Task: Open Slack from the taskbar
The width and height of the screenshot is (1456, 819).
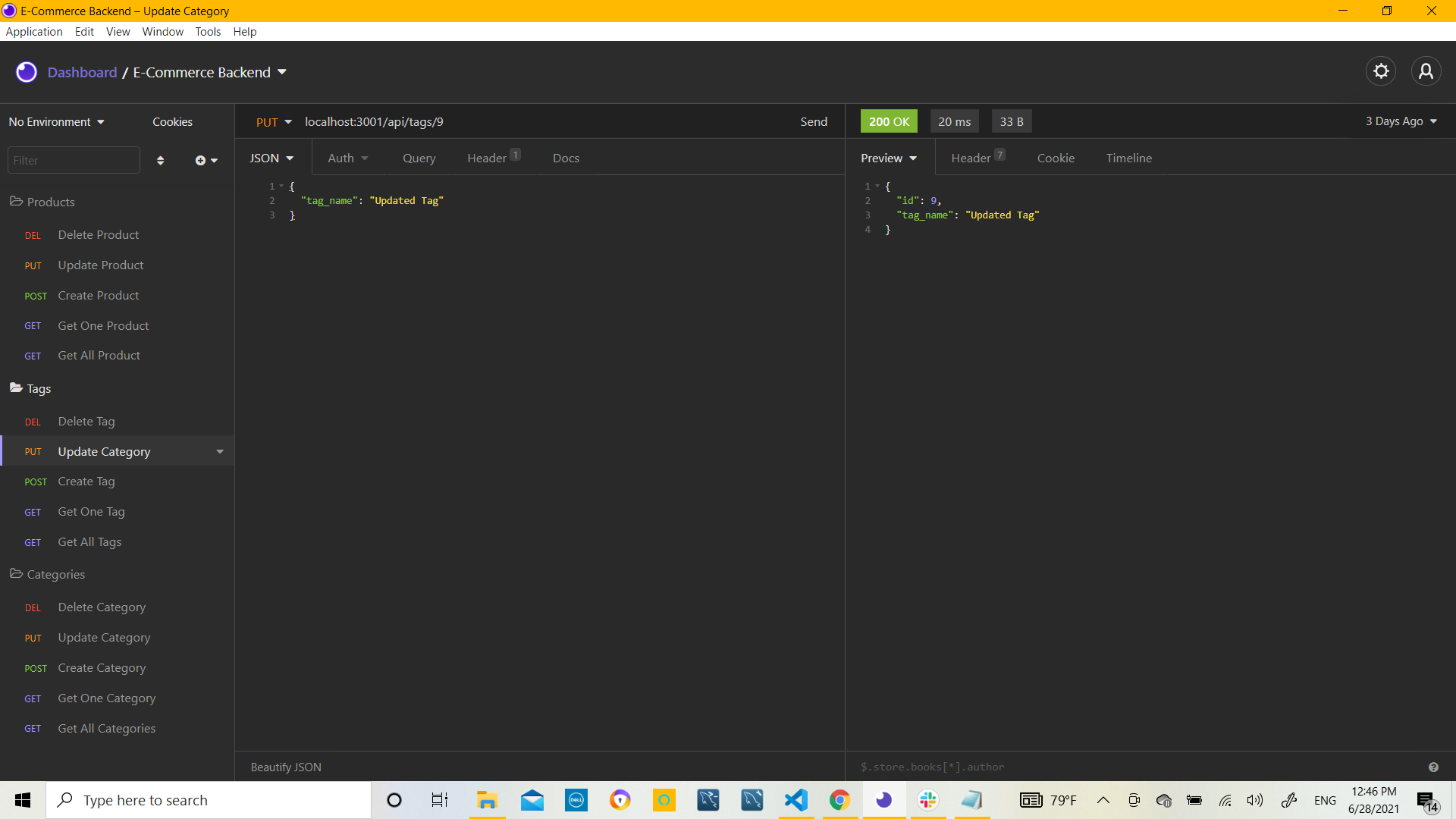Action: [927, 800]
